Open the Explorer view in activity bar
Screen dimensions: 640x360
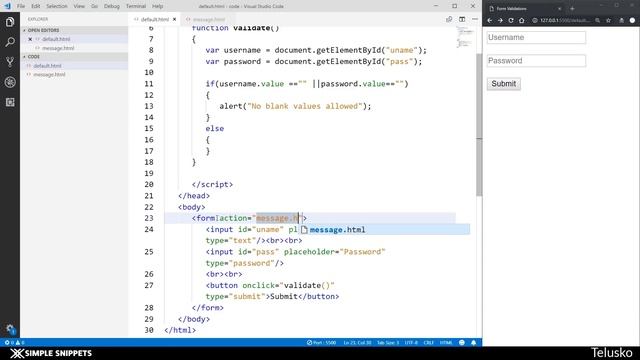(x=10, y=22)
